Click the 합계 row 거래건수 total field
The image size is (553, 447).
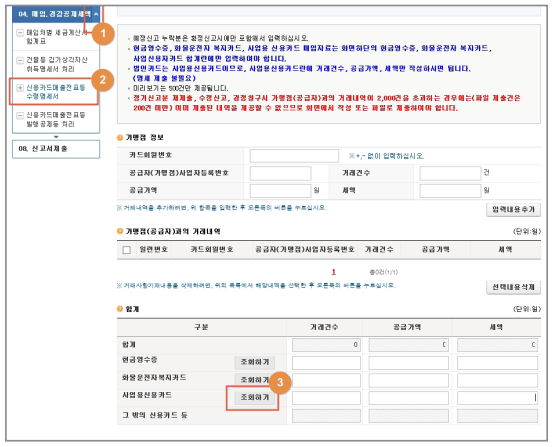pyautogui.click(x=326, y=345)
